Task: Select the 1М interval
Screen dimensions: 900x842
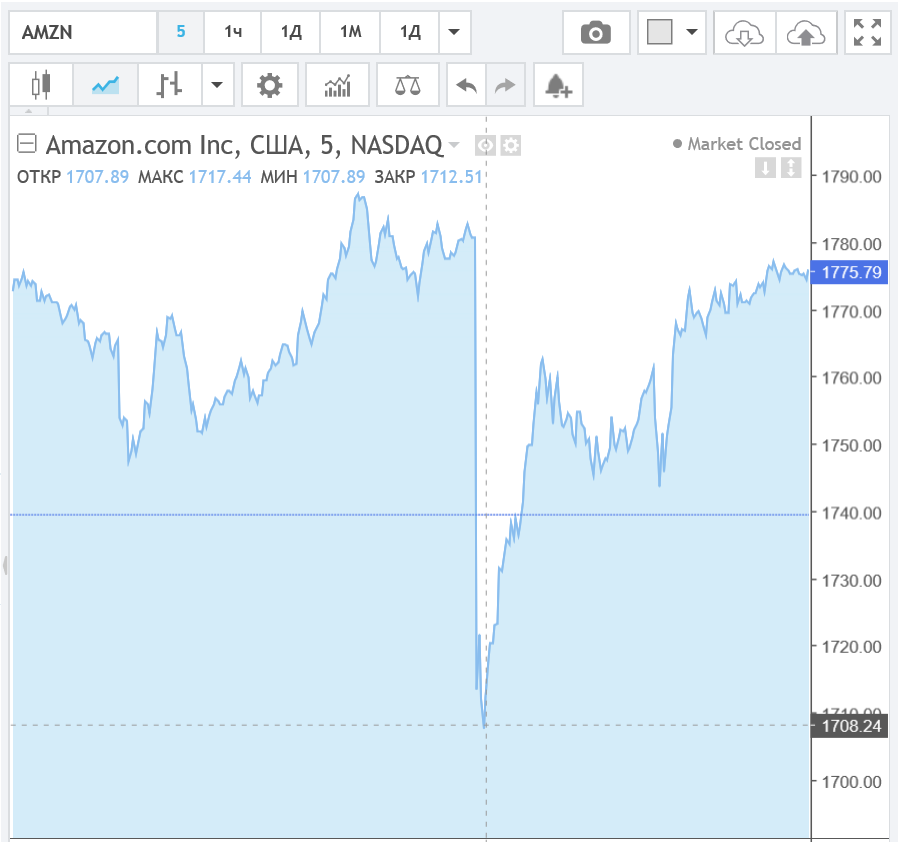Action: tap(350, 32)
